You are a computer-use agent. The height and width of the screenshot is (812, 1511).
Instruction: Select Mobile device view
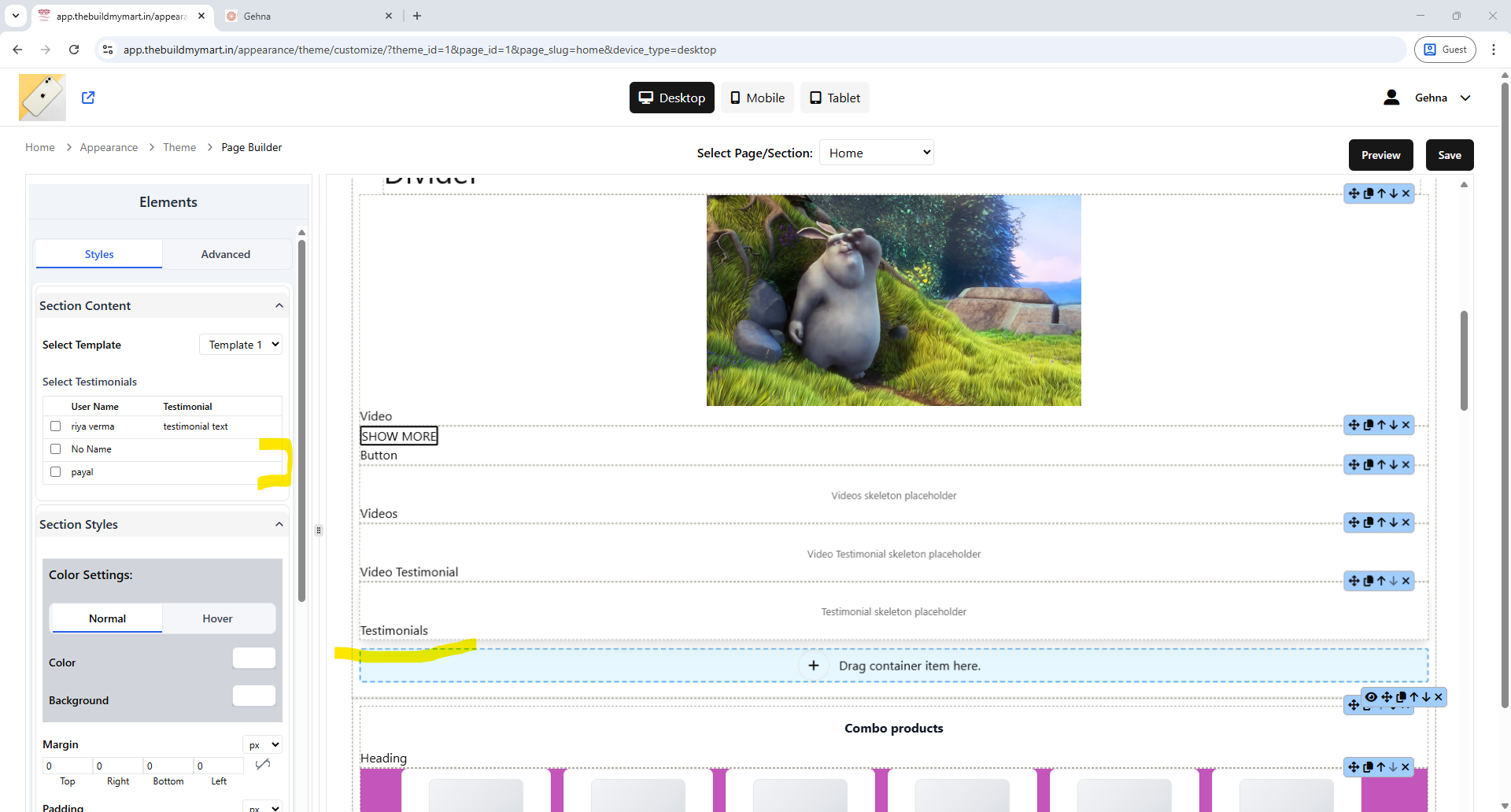pos(757,98)
